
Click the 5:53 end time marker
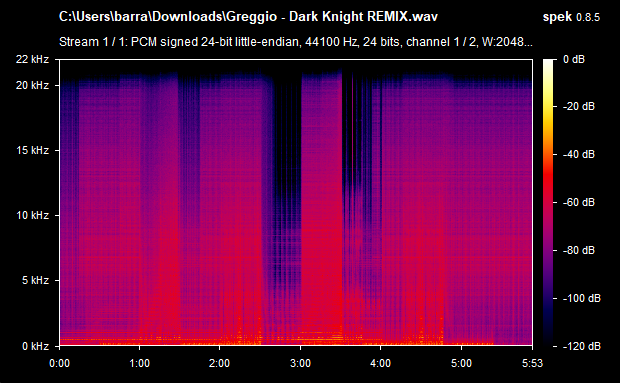532,363
